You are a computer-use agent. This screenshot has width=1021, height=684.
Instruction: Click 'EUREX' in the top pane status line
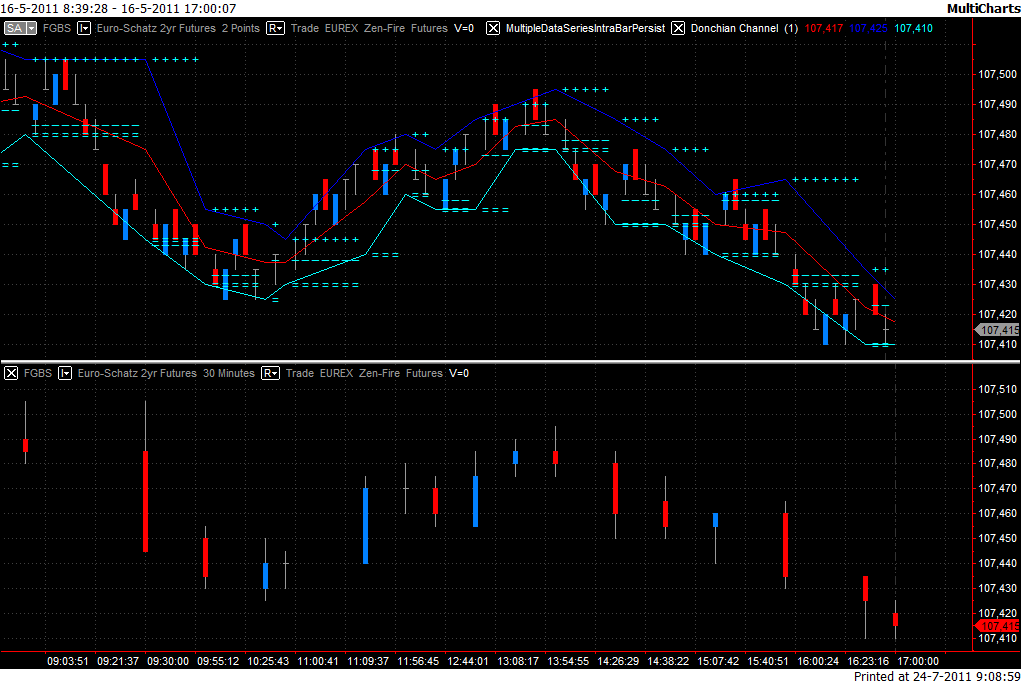click(341, 29)
